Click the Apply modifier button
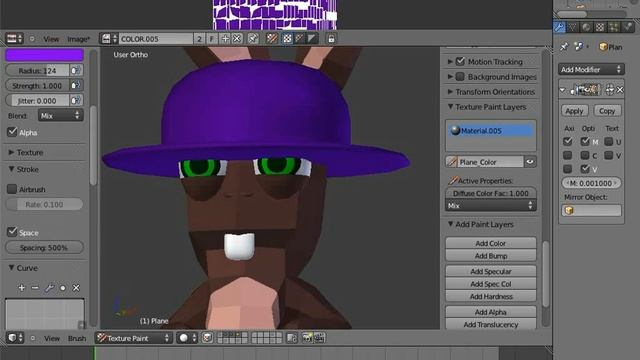The image size is (640, 360). [x=574, y=111]
